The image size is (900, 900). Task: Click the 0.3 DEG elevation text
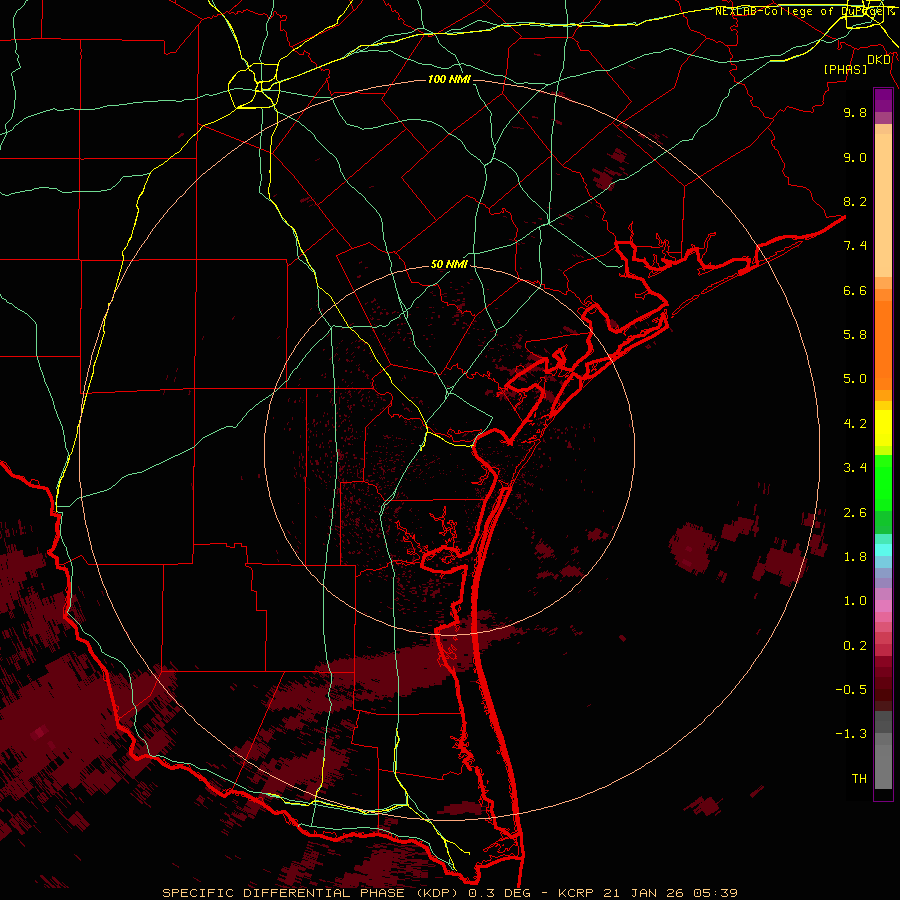click(x=499, y=893)
